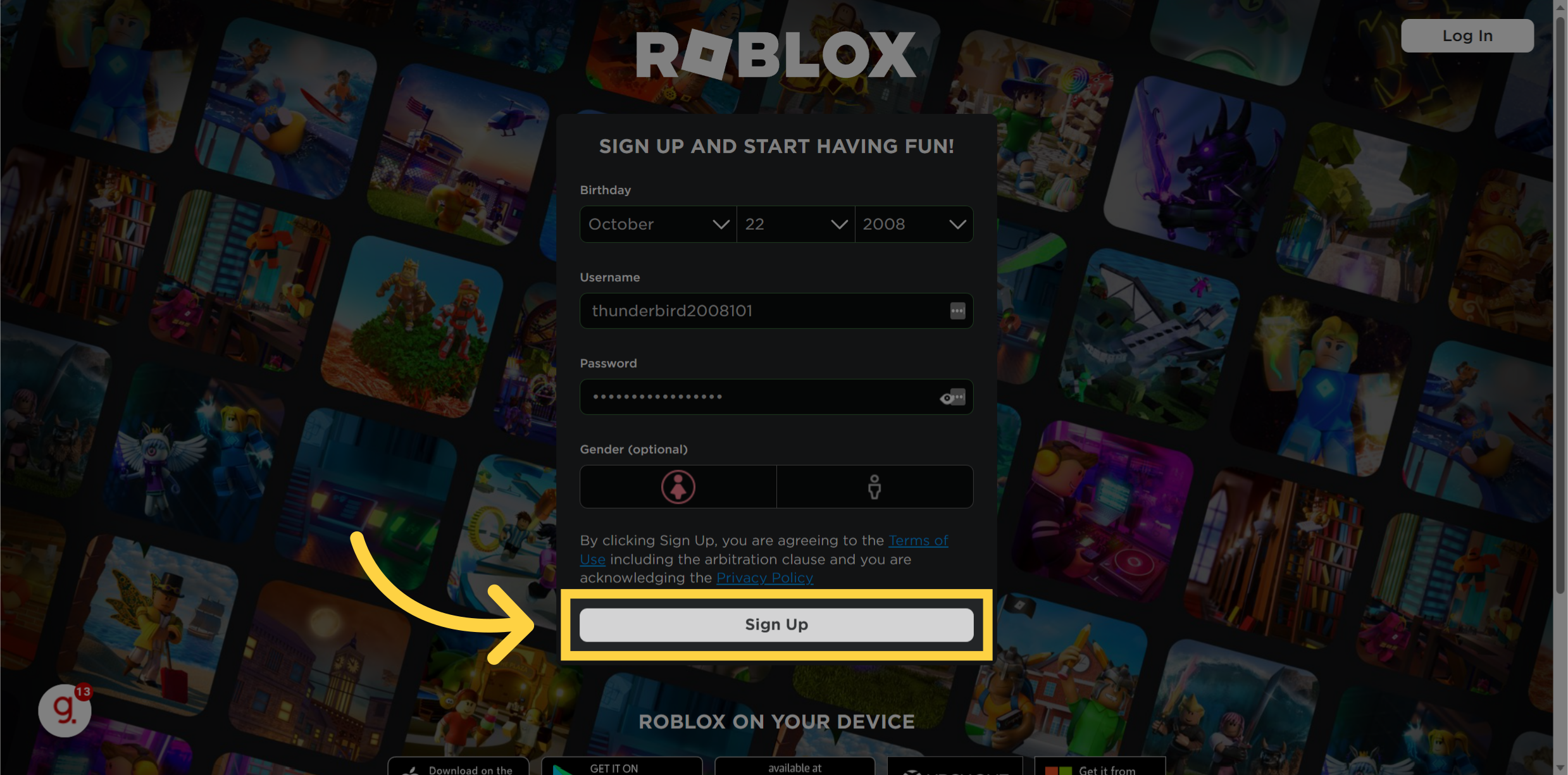Screen dimensions: 1568x775
Task: Click the username randomizer icon
Action: point(957,311)
